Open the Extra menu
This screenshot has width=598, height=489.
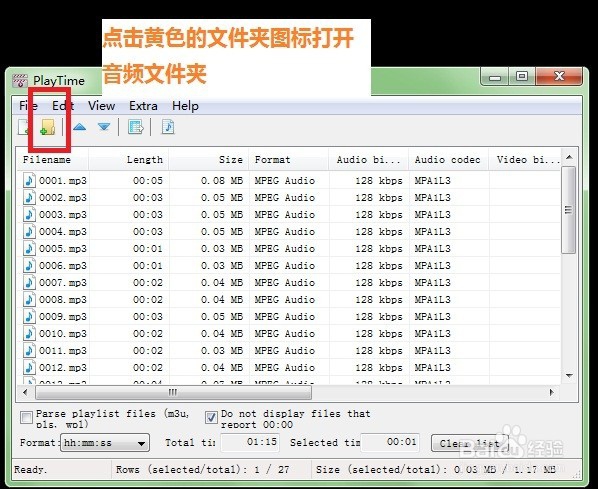pos(143,105)
